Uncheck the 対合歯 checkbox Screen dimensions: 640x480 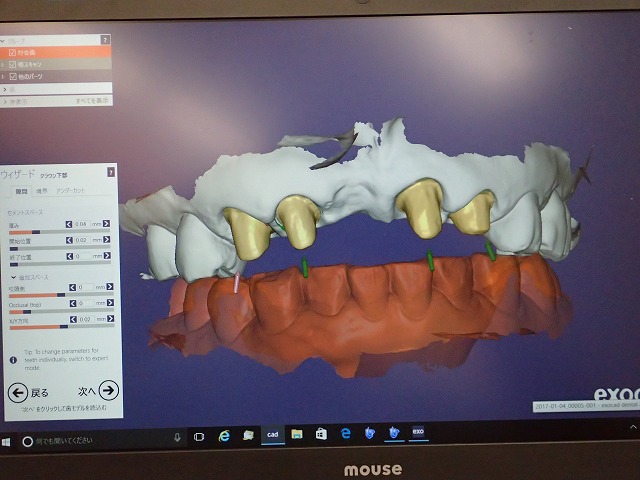click(12, 52)
